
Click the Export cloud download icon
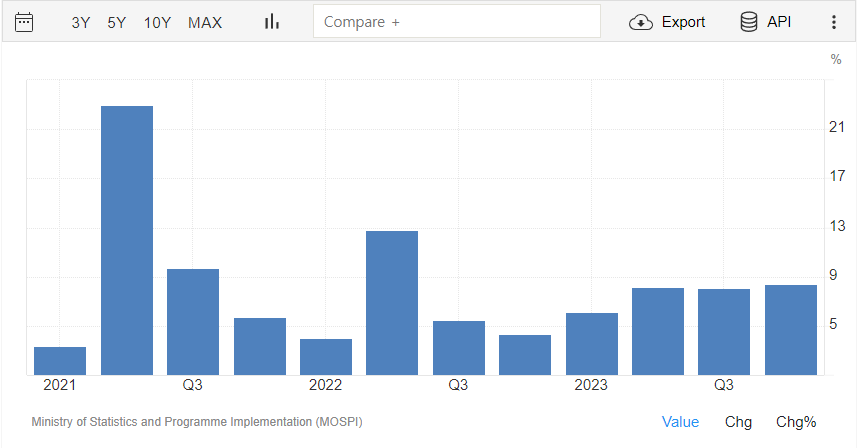[x=641, y=22]
